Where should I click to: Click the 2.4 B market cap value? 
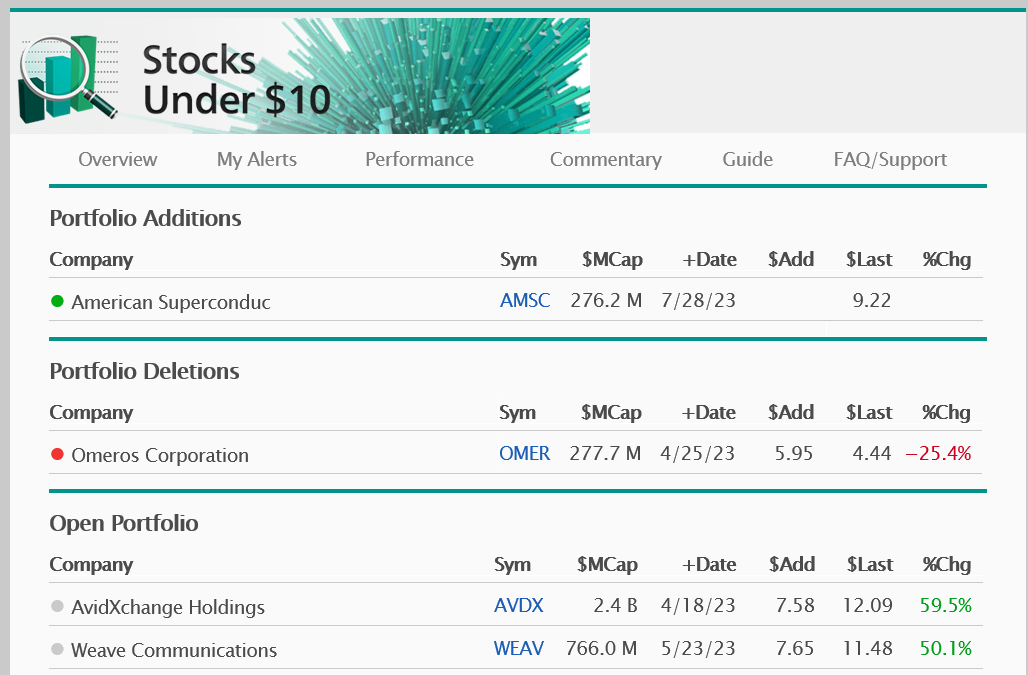(615, 605)
